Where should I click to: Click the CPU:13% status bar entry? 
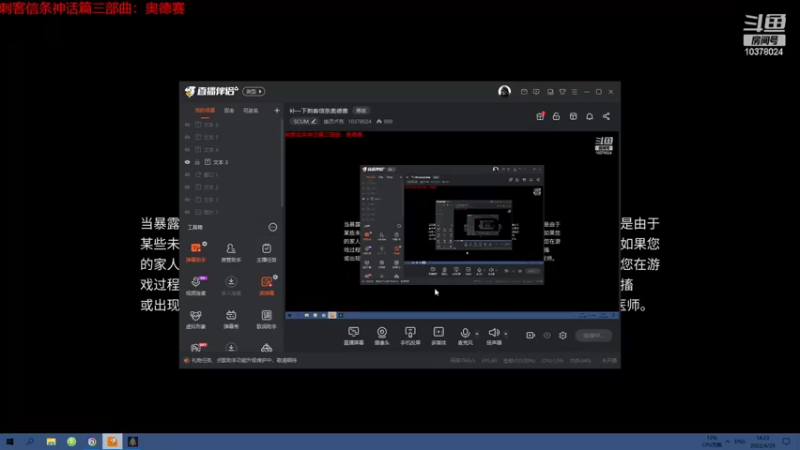553,360
